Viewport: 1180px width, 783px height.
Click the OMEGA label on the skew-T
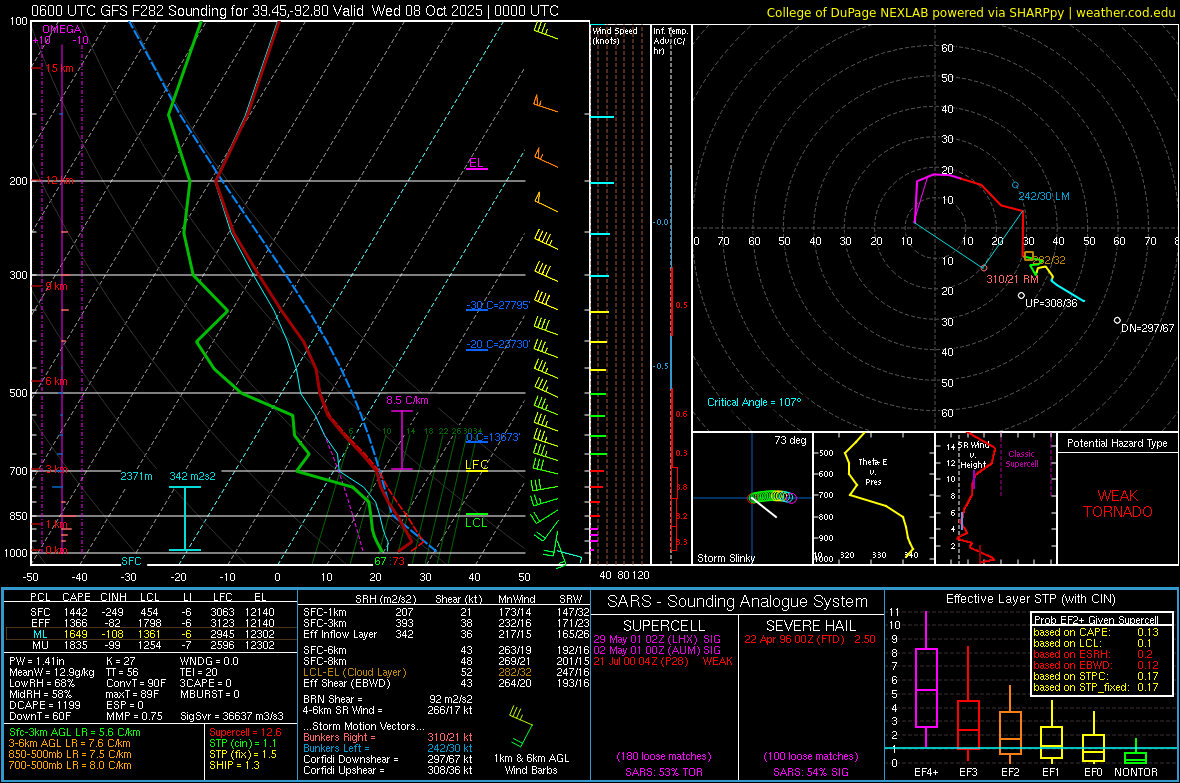[62, 29]
